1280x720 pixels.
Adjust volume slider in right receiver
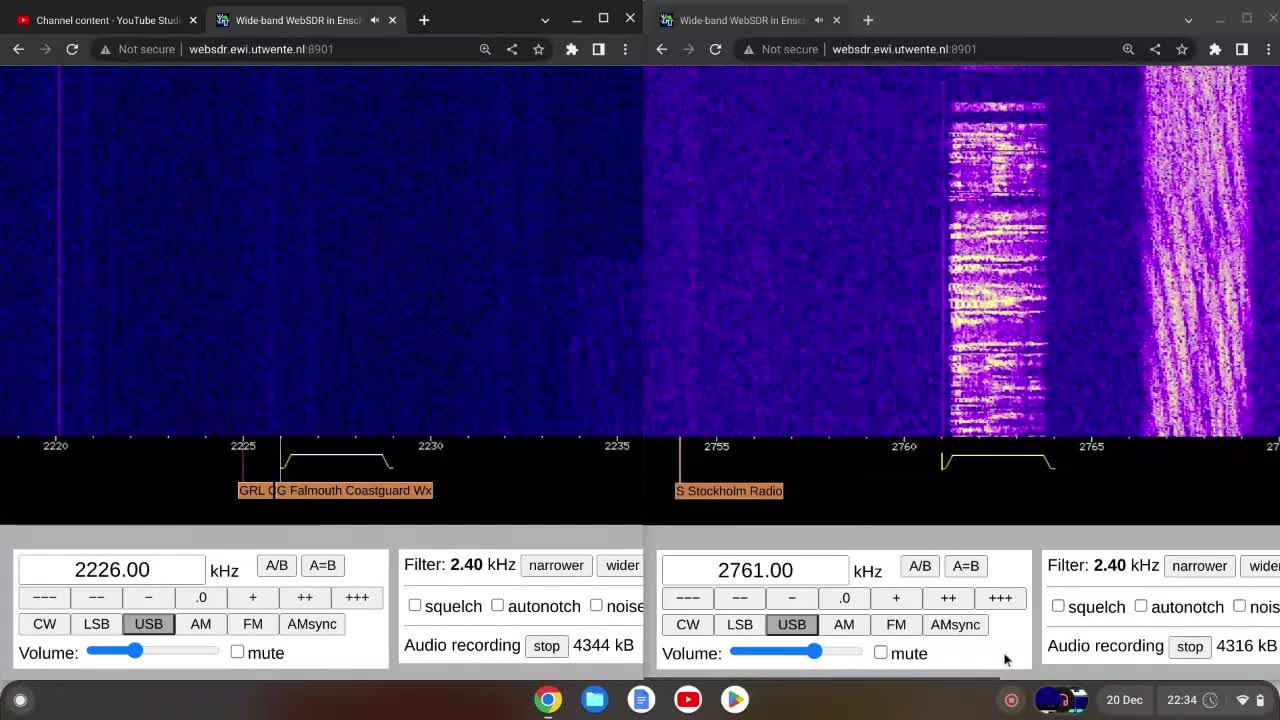(796, 652)
